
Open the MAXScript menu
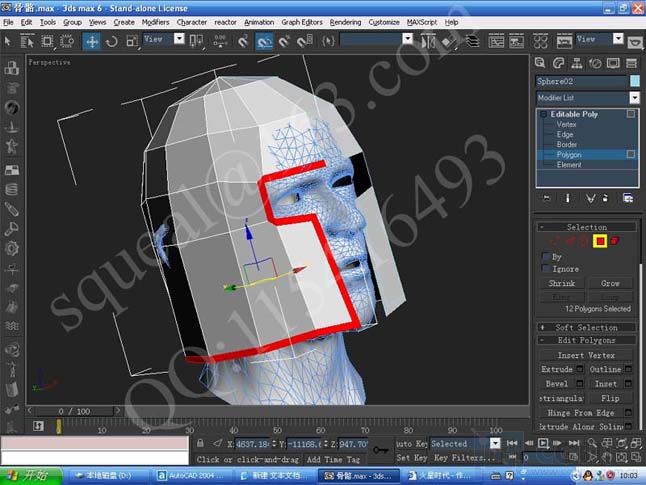coord(422,22)
